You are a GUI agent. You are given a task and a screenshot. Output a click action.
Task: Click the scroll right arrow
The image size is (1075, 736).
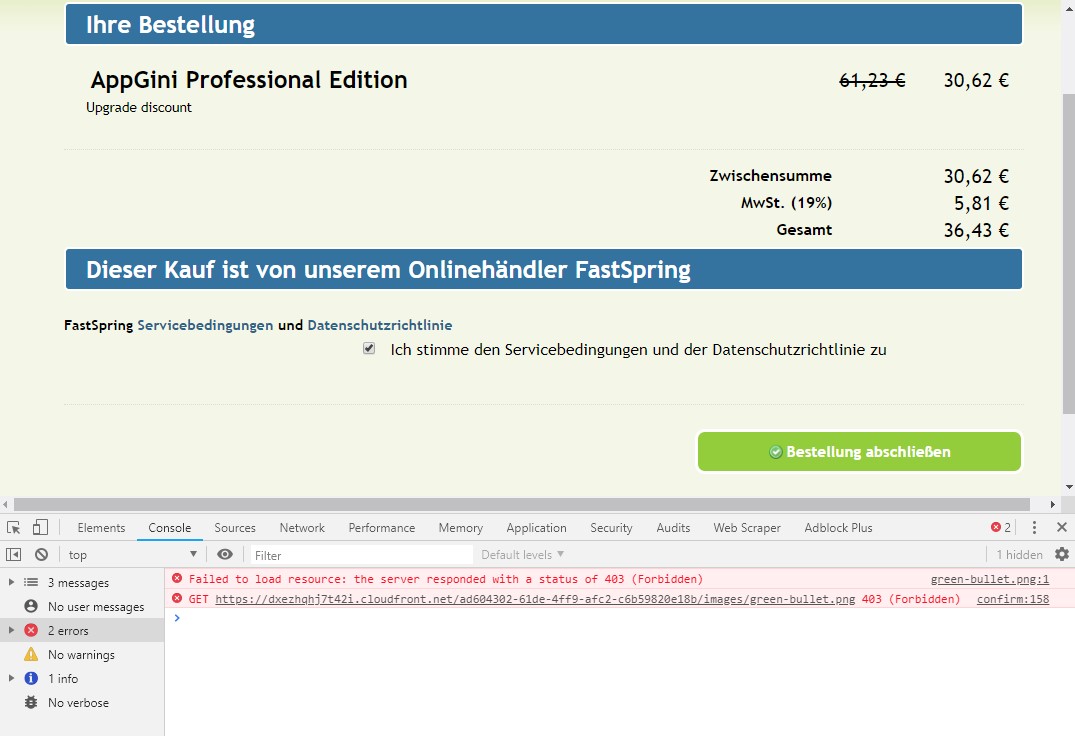[1052, 504]
